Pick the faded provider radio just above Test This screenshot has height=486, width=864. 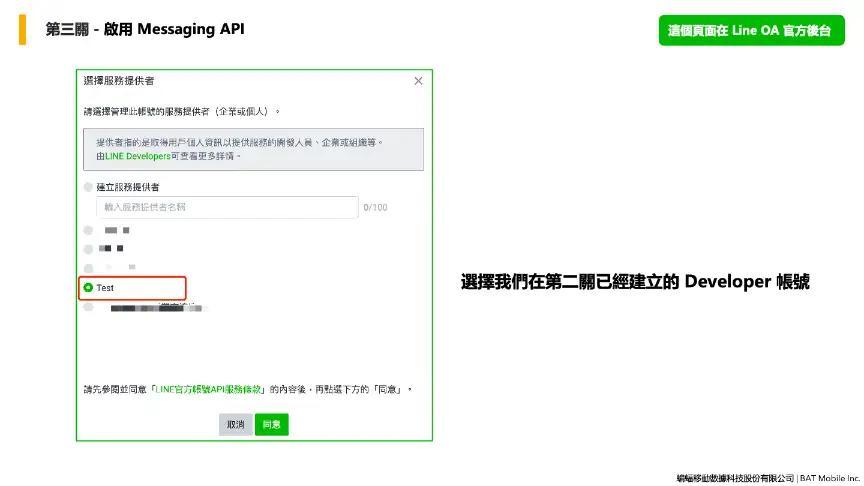[89, 268]
